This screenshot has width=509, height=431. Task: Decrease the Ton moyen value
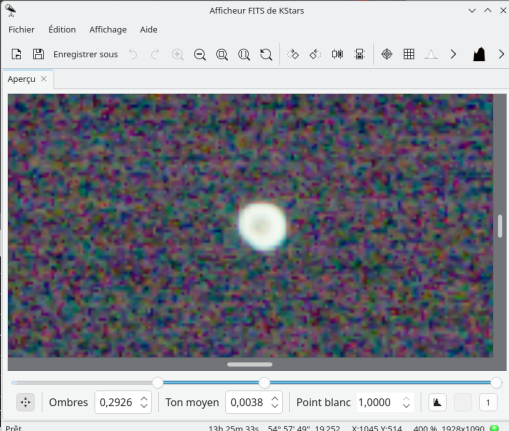[275, 406]
